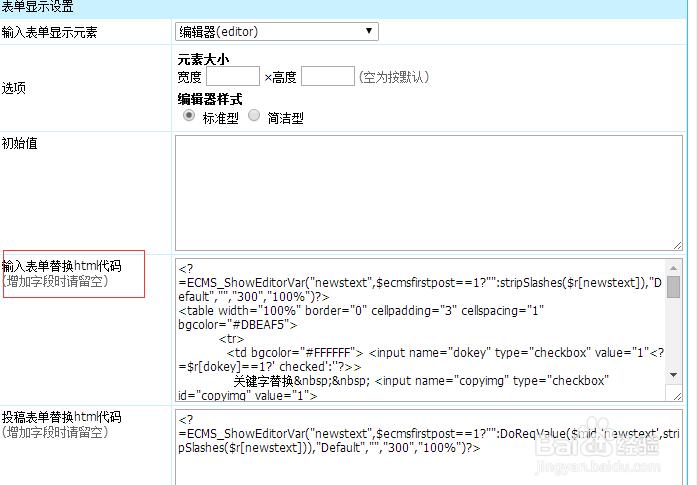Click the 投稿表单替换html代码 row label

point(62,417)
